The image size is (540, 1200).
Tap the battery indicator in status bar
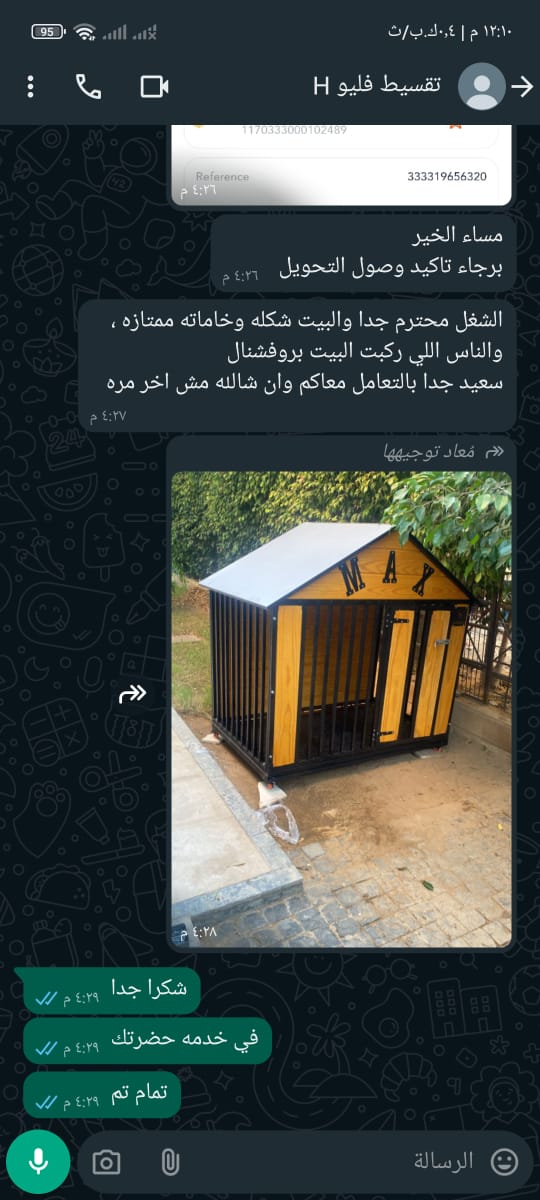pos(46,32)
